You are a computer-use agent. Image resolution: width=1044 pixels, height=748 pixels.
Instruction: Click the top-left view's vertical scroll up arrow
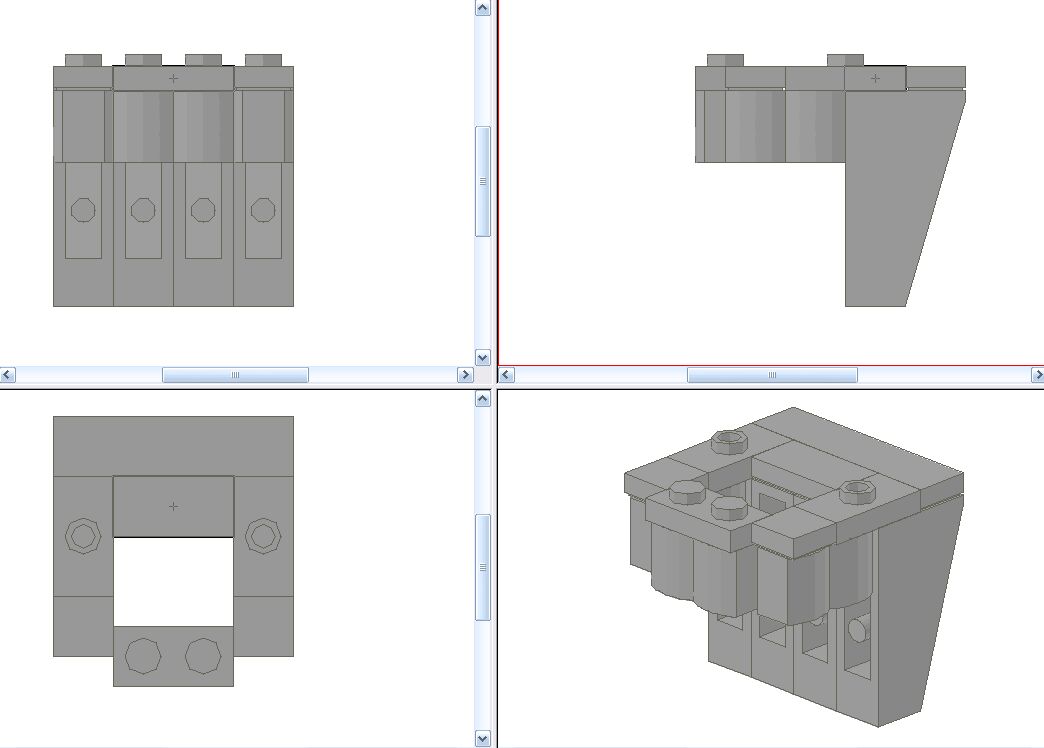(483, 8)
